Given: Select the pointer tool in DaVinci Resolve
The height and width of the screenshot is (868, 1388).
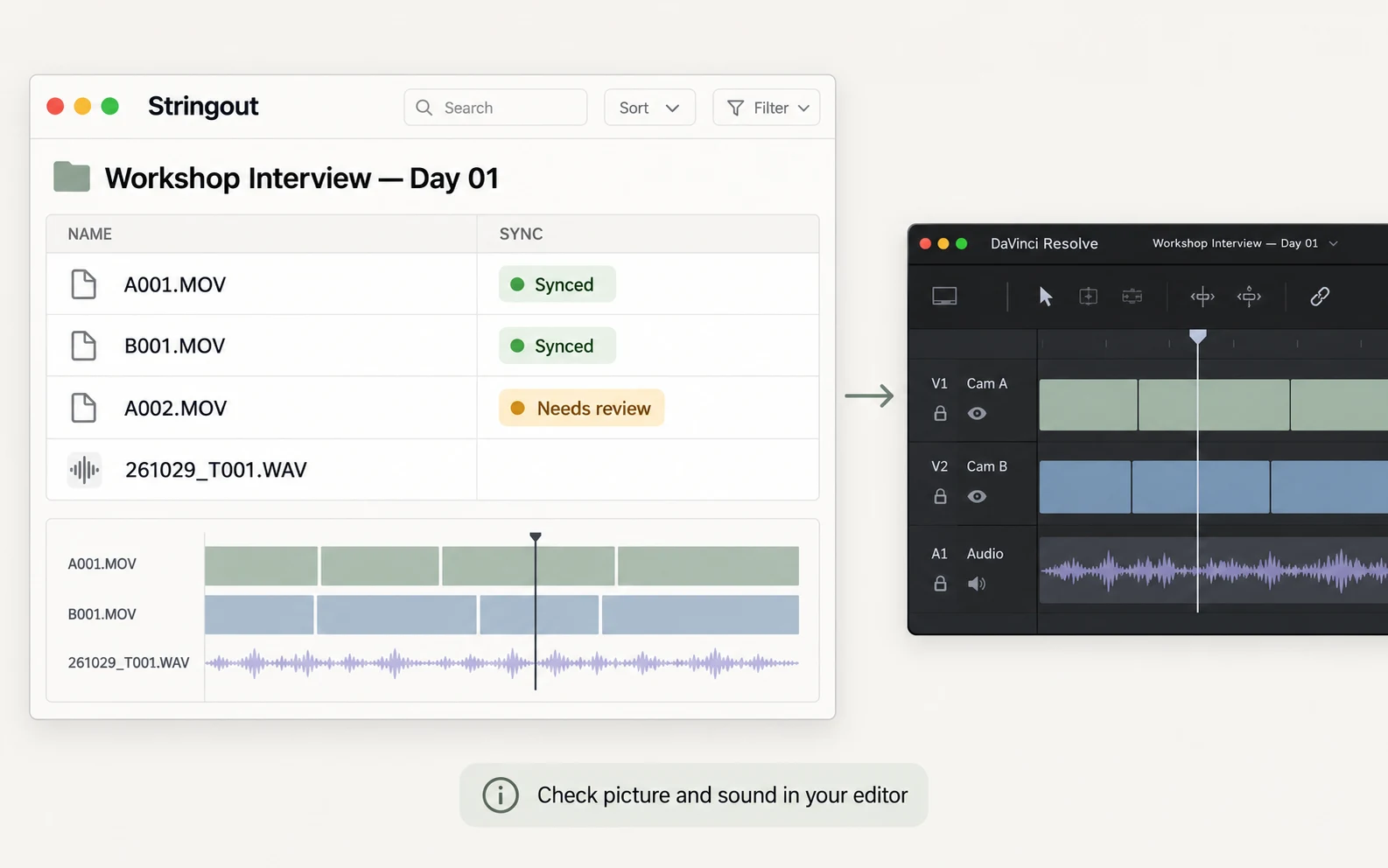Looking at the screenshot, I should (1046, 297).
